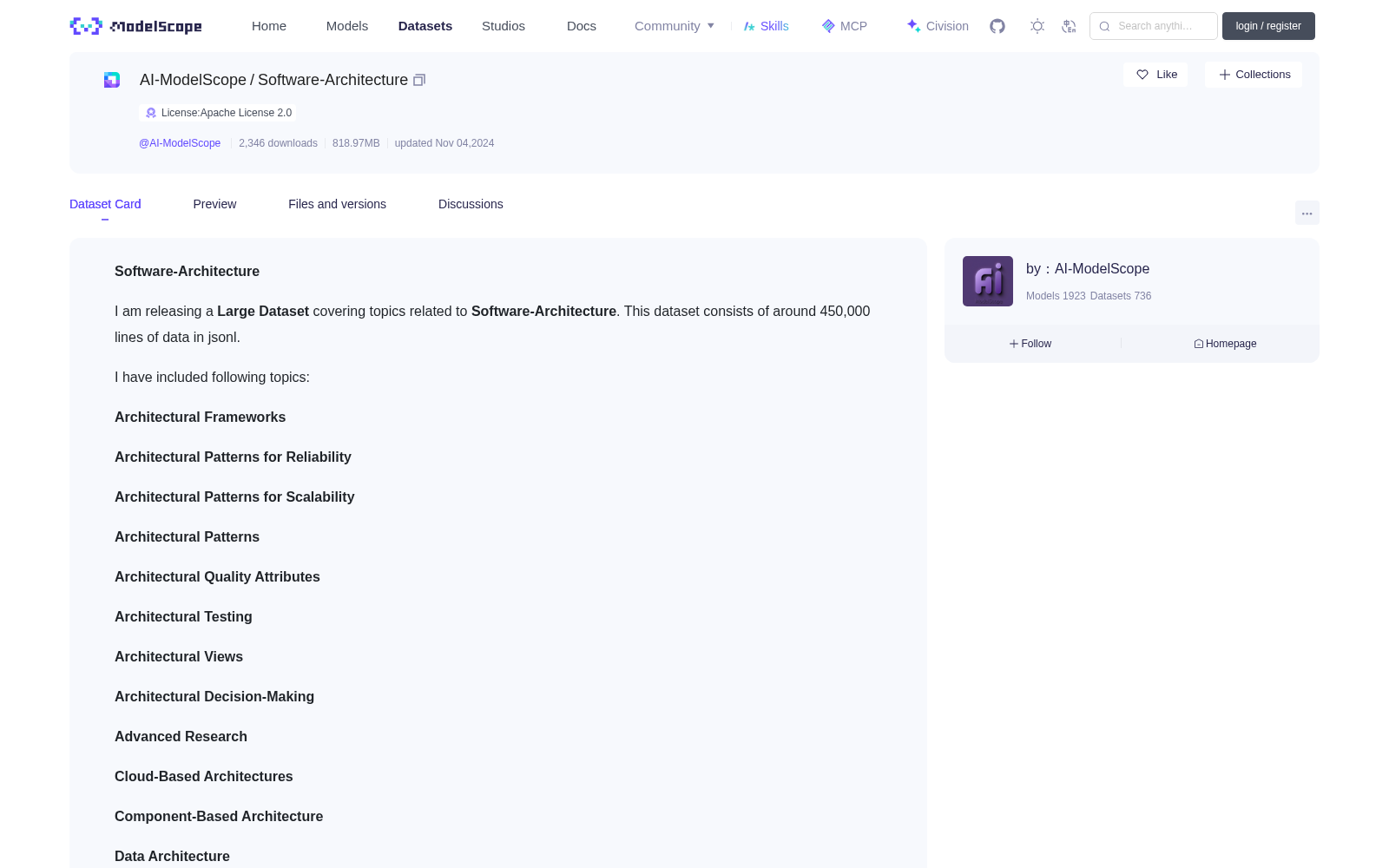This screenshot has width=1389, height=868.
Task: Click the heart icon on Like
Action: click(x=1142, y=75)
